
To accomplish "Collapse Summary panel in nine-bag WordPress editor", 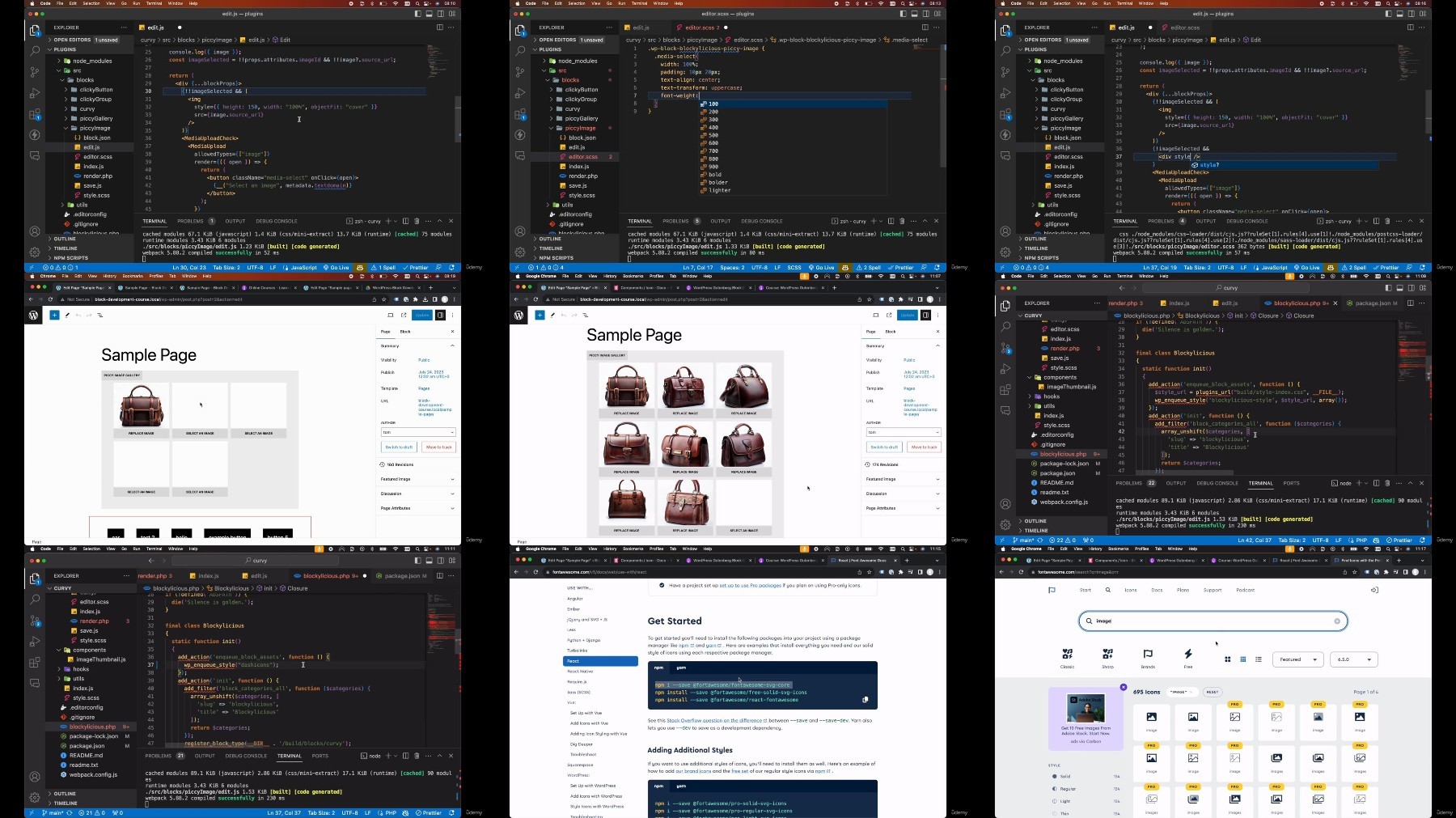I will click(x=903, y=345).
